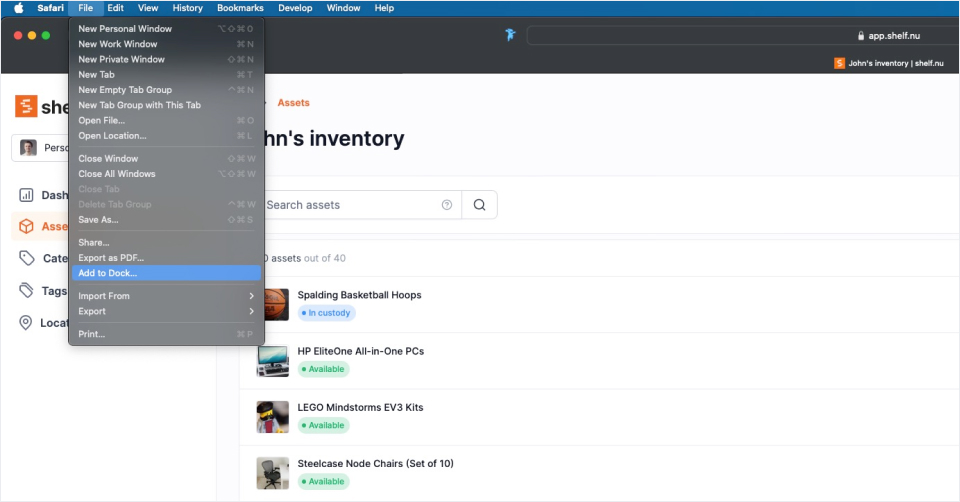Click the basketball asset thumbnail
This screenshot has width=960, height=502.
[276, 304]
